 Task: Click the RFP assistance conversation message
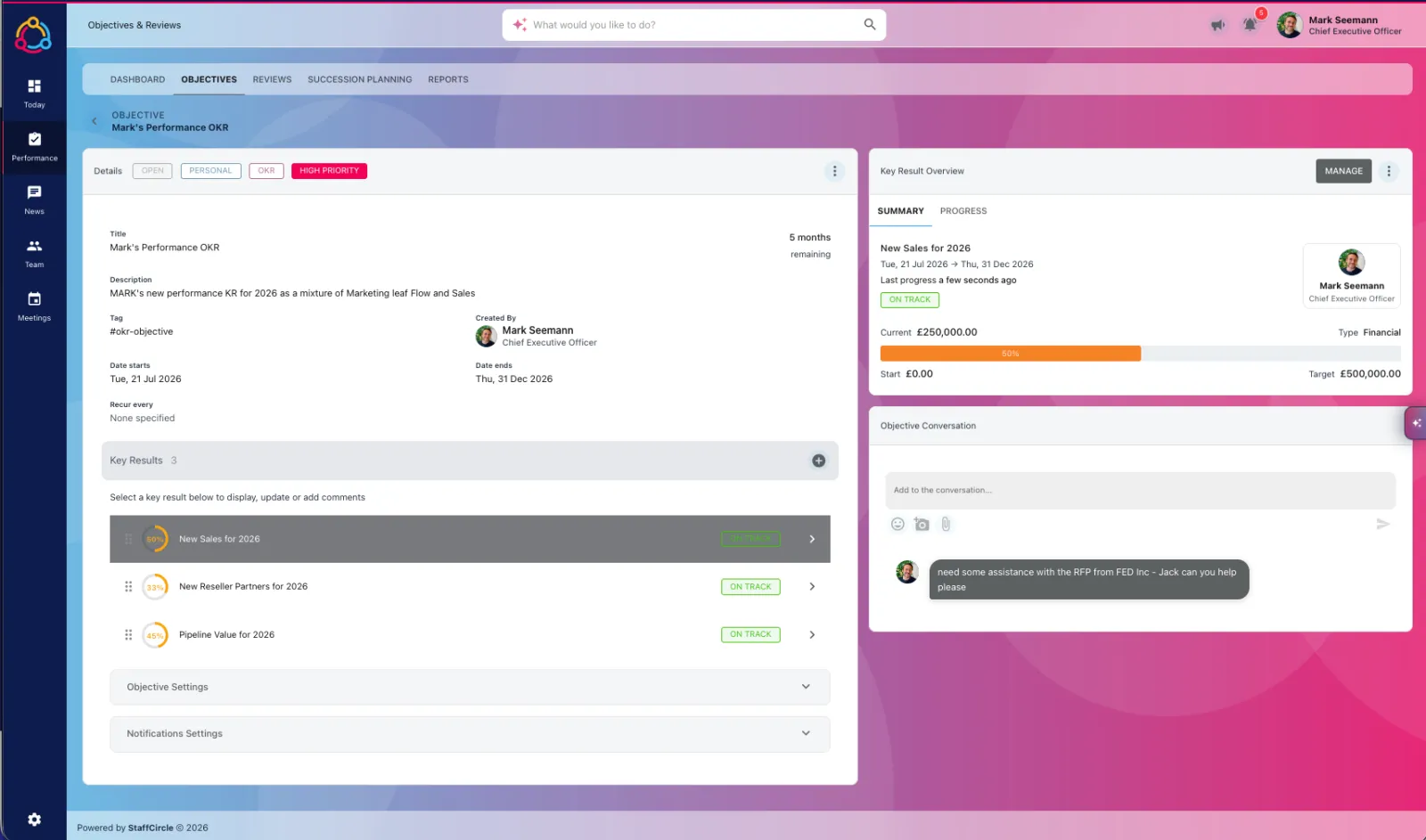1088,580
